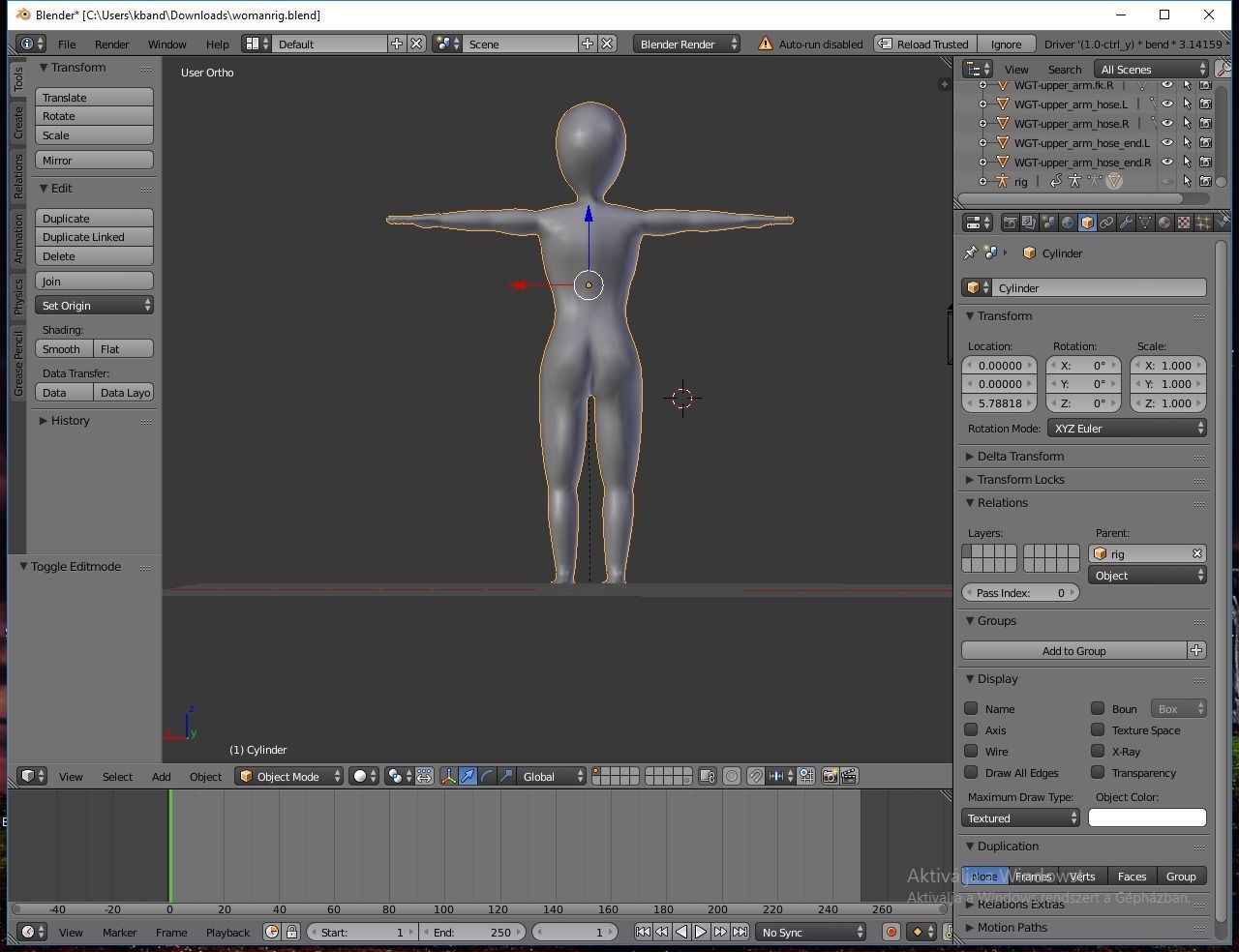1239x952 pixels.
Task: Open the Material properties sphere tab
Action: point(1164,223)
